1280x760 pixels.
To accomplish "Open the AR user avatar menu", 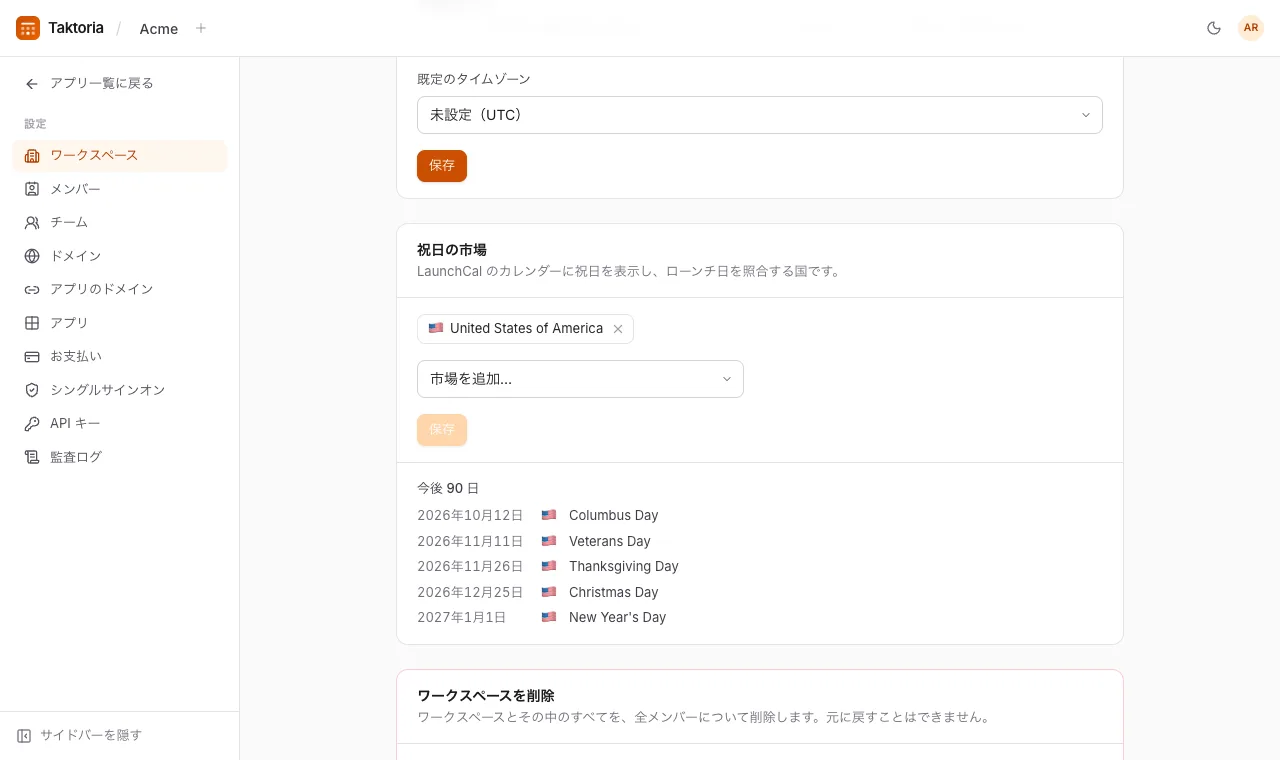I will pos(1251,28).
